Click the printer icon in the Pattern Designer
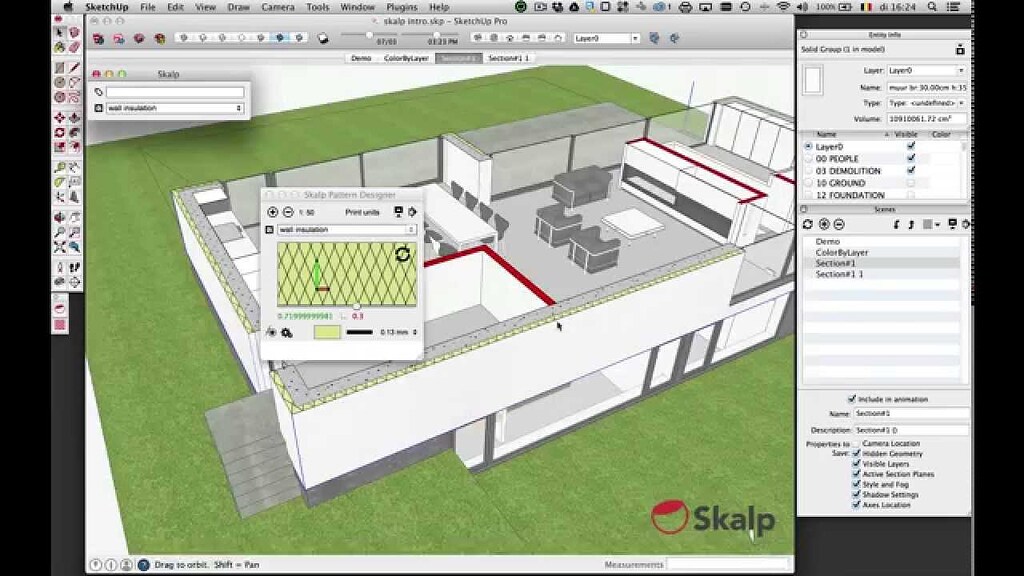Image resolution: width=1024 pixels, height=576 pixels. [397, 211]
